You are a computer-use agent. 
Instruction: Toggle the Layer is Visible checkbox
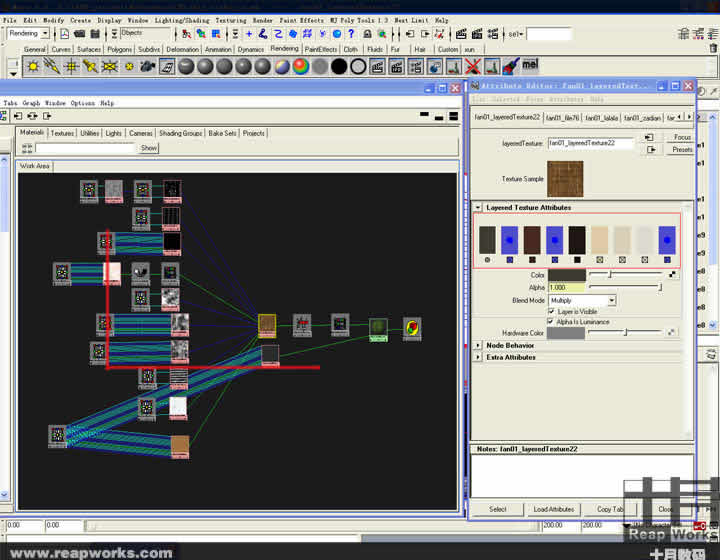(551, 311)
